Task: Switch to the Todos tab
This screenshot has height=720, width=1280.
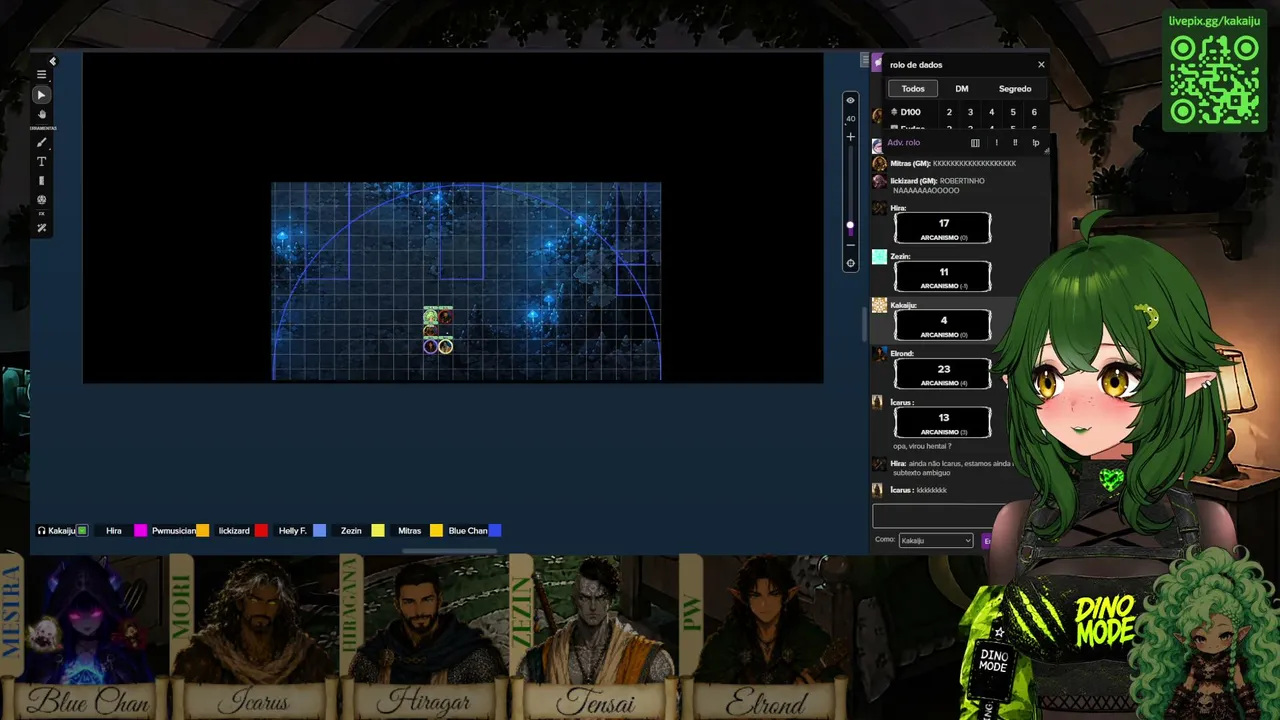Action: pos(913,89)
